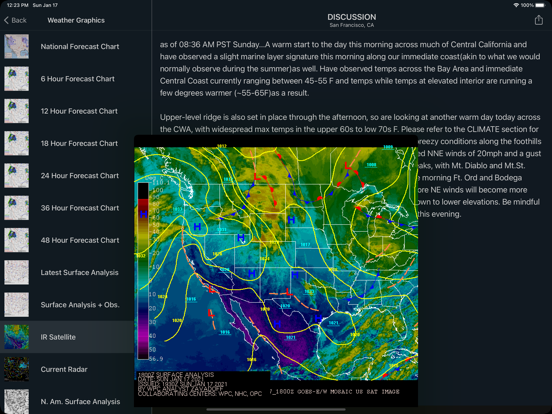Open 18 Hour Forecast Chart thumbnail
The width and height of the screenshot is (552, 414).
click(17, 143)
